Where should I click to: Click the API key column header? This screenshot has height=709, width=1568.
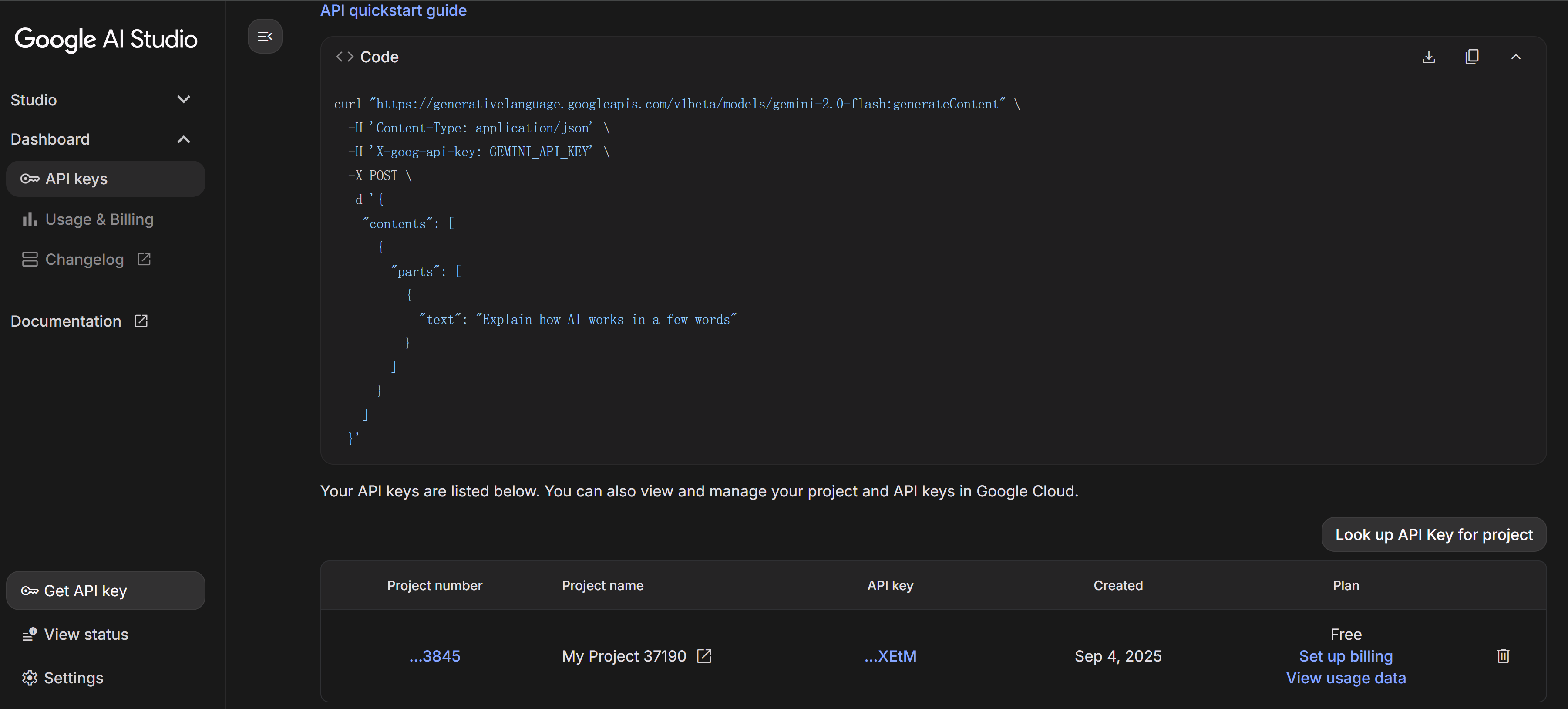891,585
